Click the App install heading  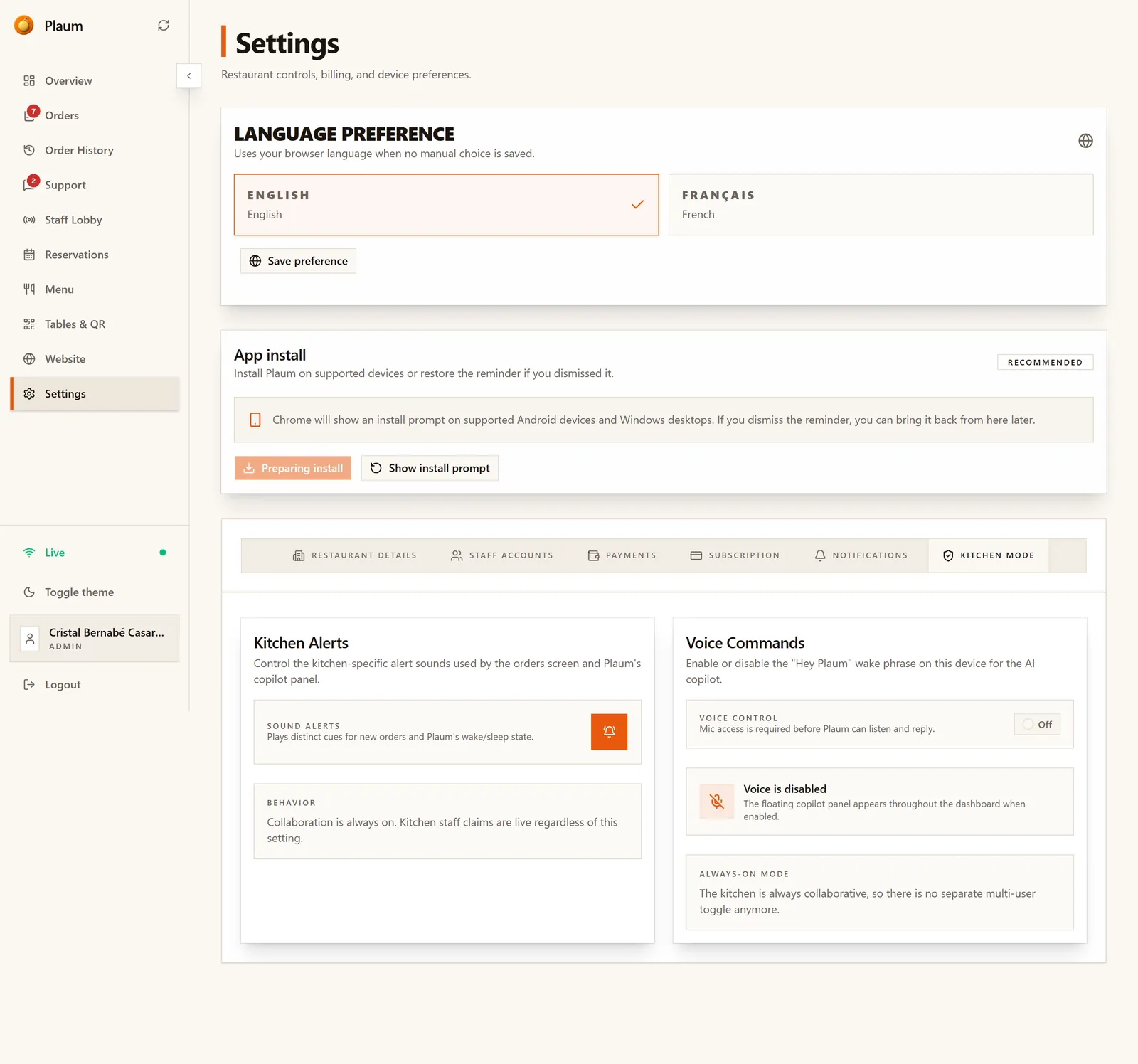coord(270,355)
